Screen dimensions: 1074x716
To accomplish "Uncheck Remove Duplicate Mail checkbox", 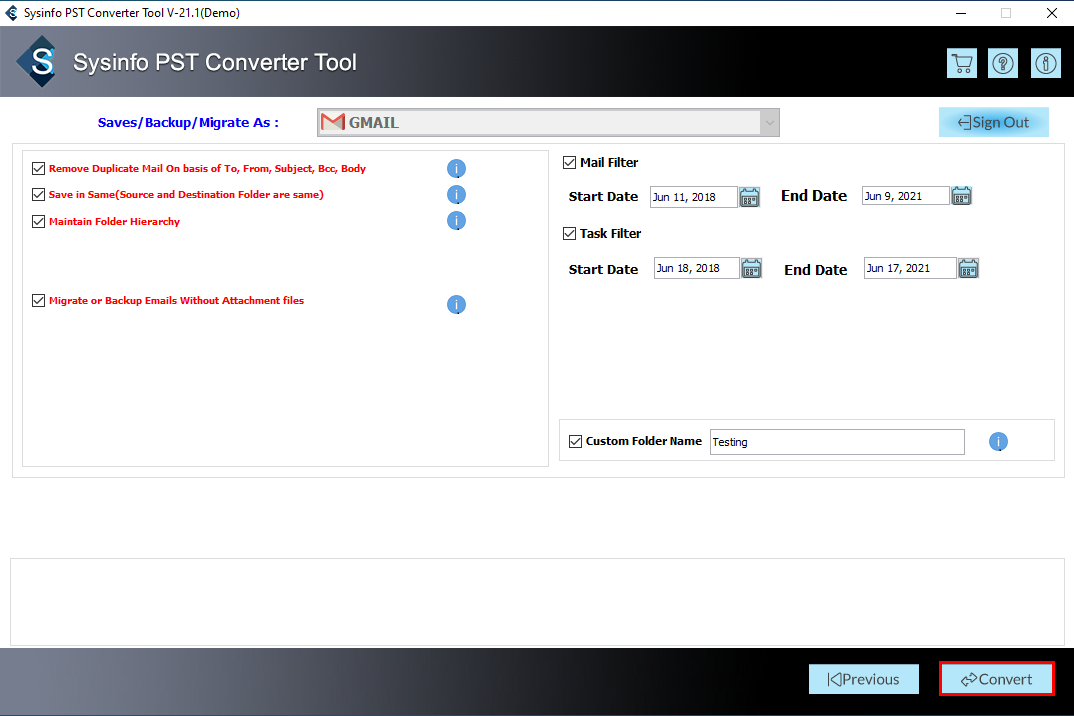I will pyautogui.click(x=38, y=169).
